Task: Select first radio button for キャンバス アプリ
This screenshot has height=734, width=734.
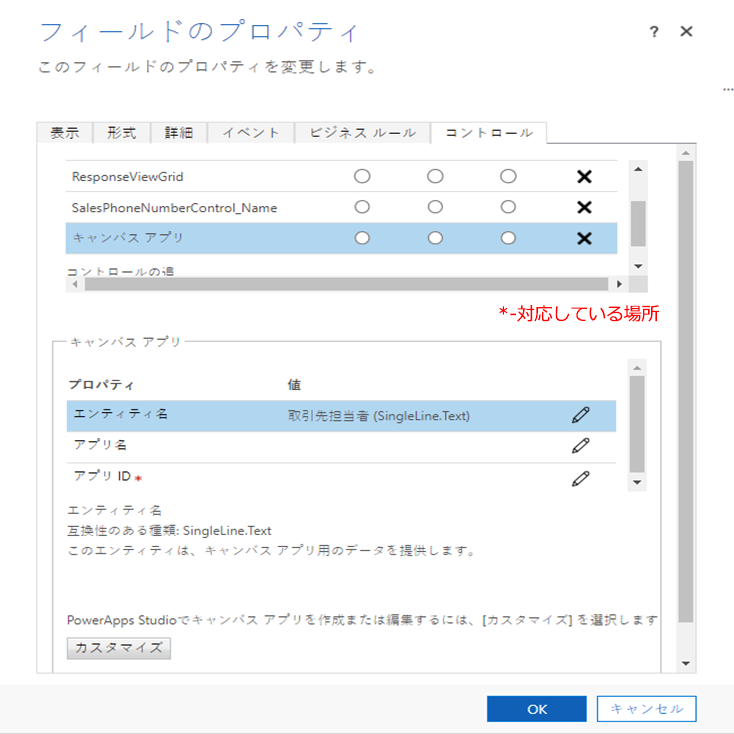Action: coord(362,238)
